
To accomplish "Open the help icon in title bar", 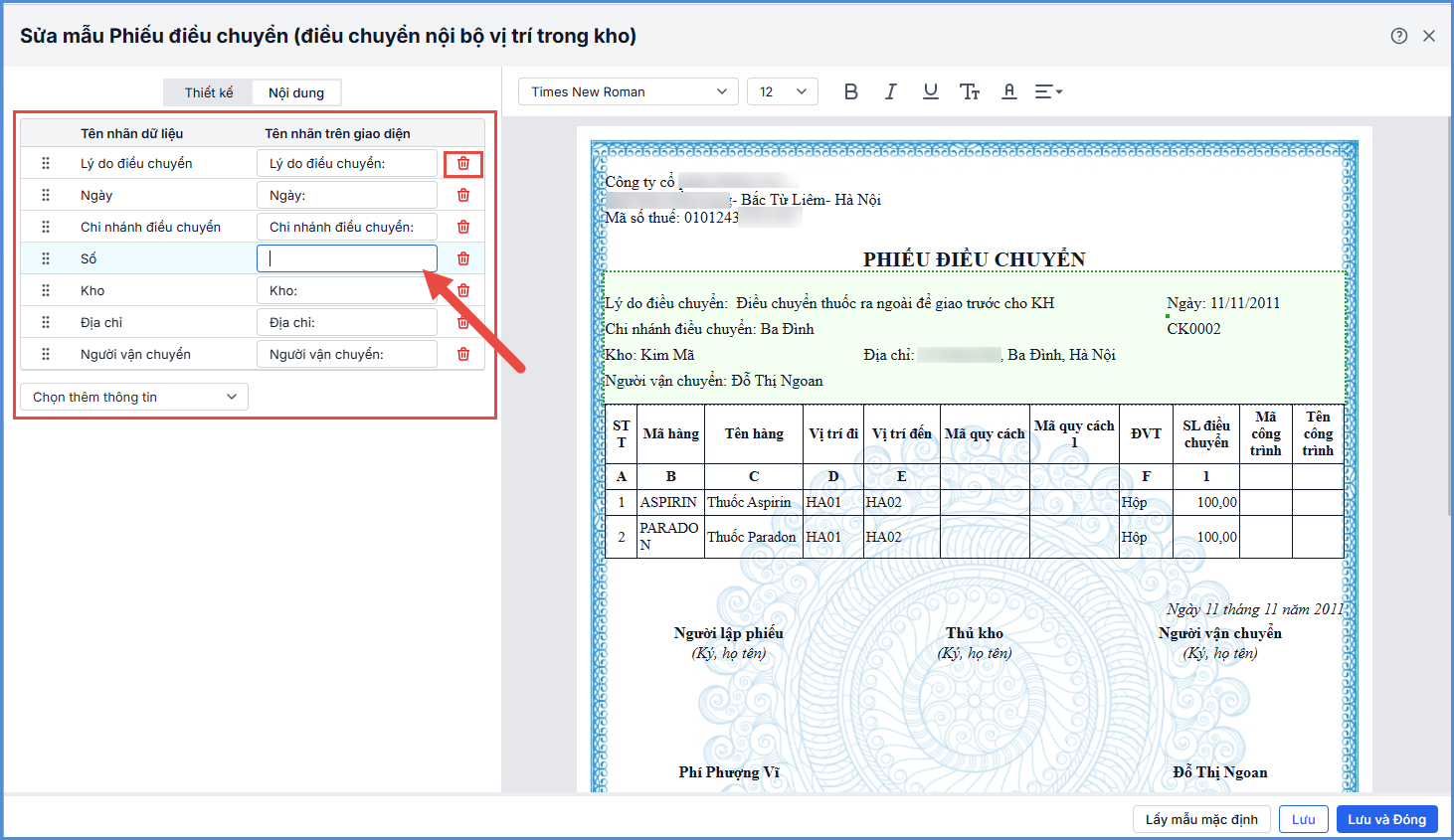I will coord(1399,36).
